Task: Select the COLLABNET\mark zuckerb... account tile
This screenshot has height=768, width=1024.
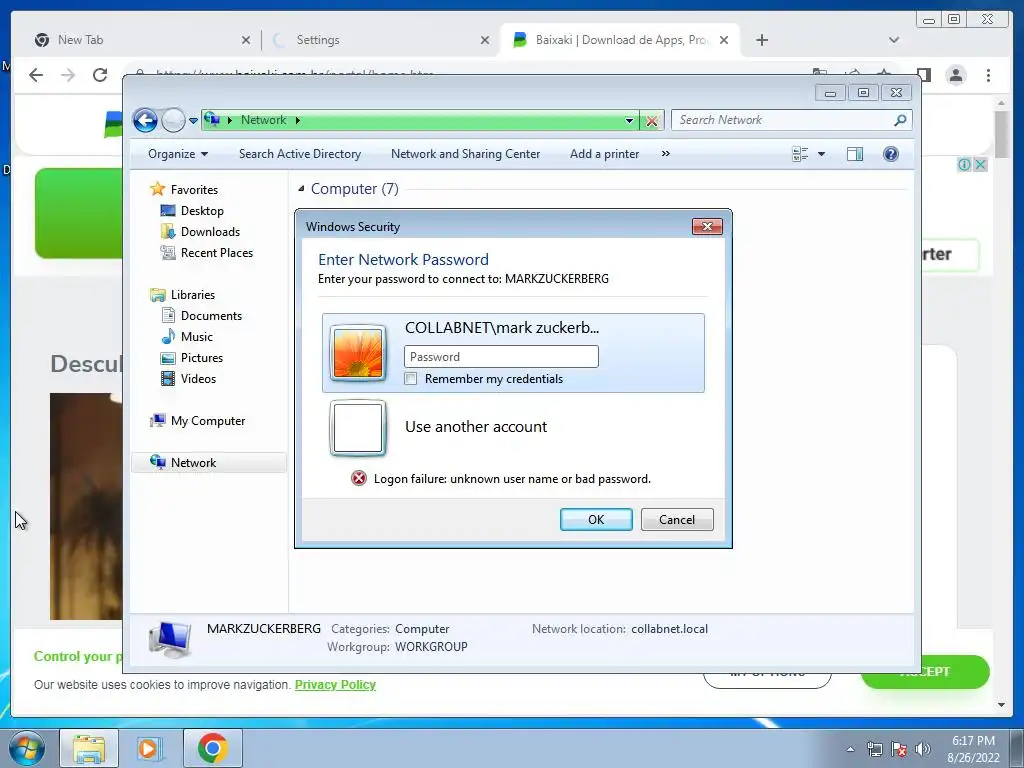Action: tap(513, 353)
